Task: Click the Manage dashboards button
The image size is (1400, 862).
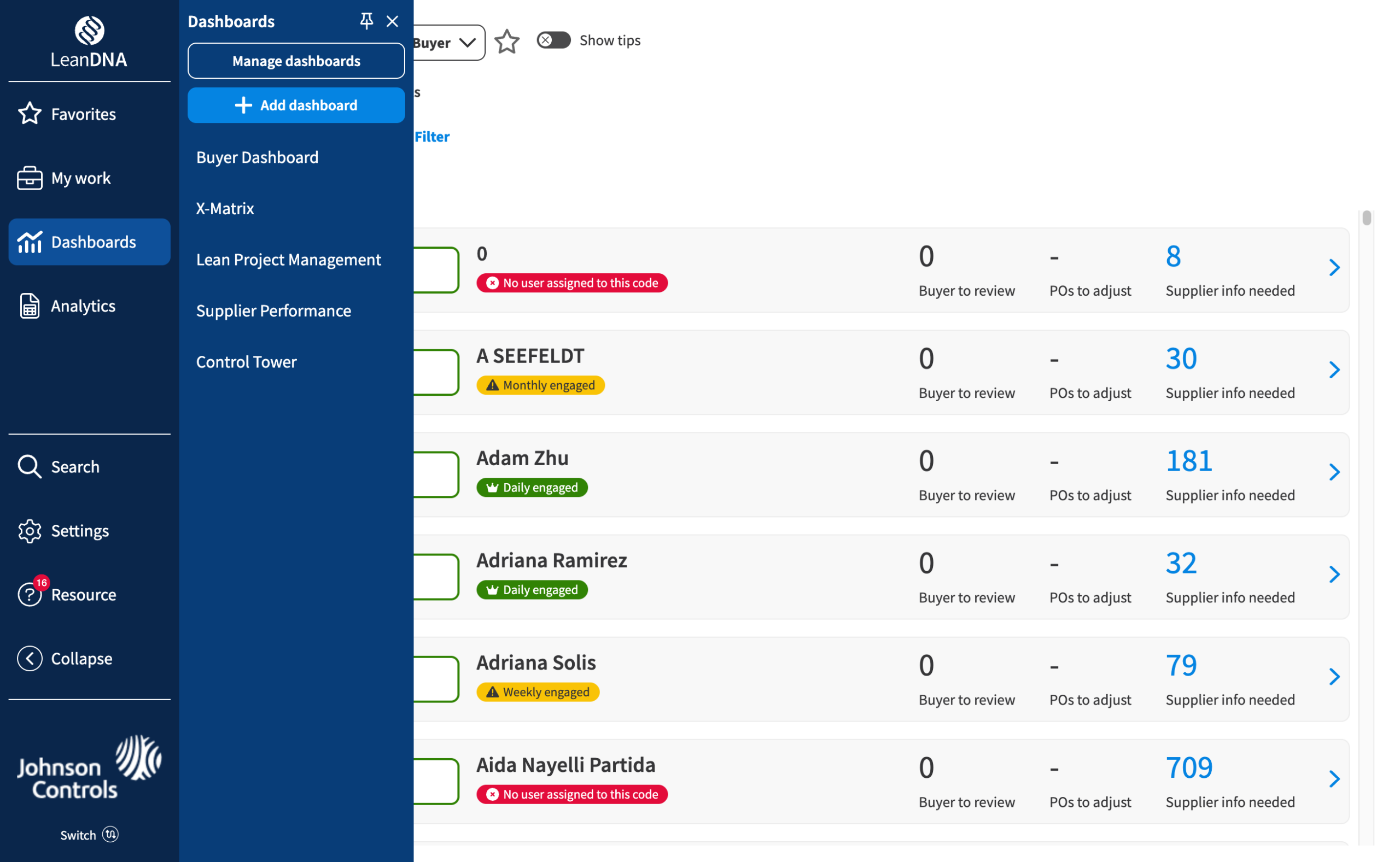Action: pyautogui.click(x=296, y=61)
